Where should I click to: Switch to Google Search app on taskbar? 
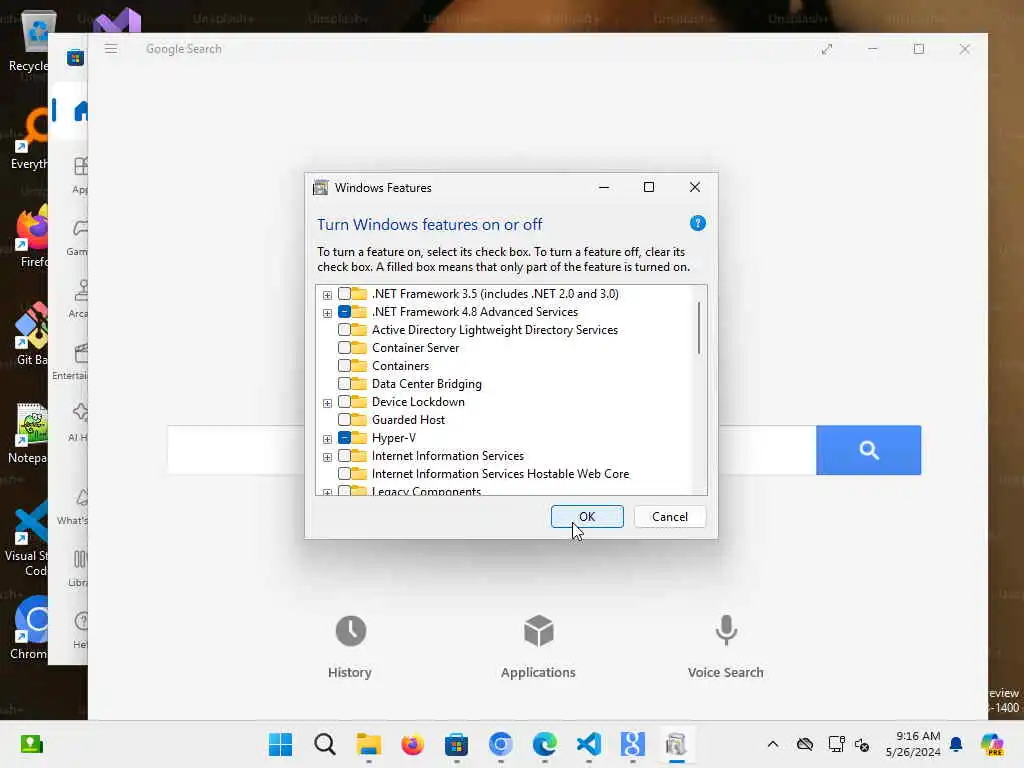coord(632,744)
